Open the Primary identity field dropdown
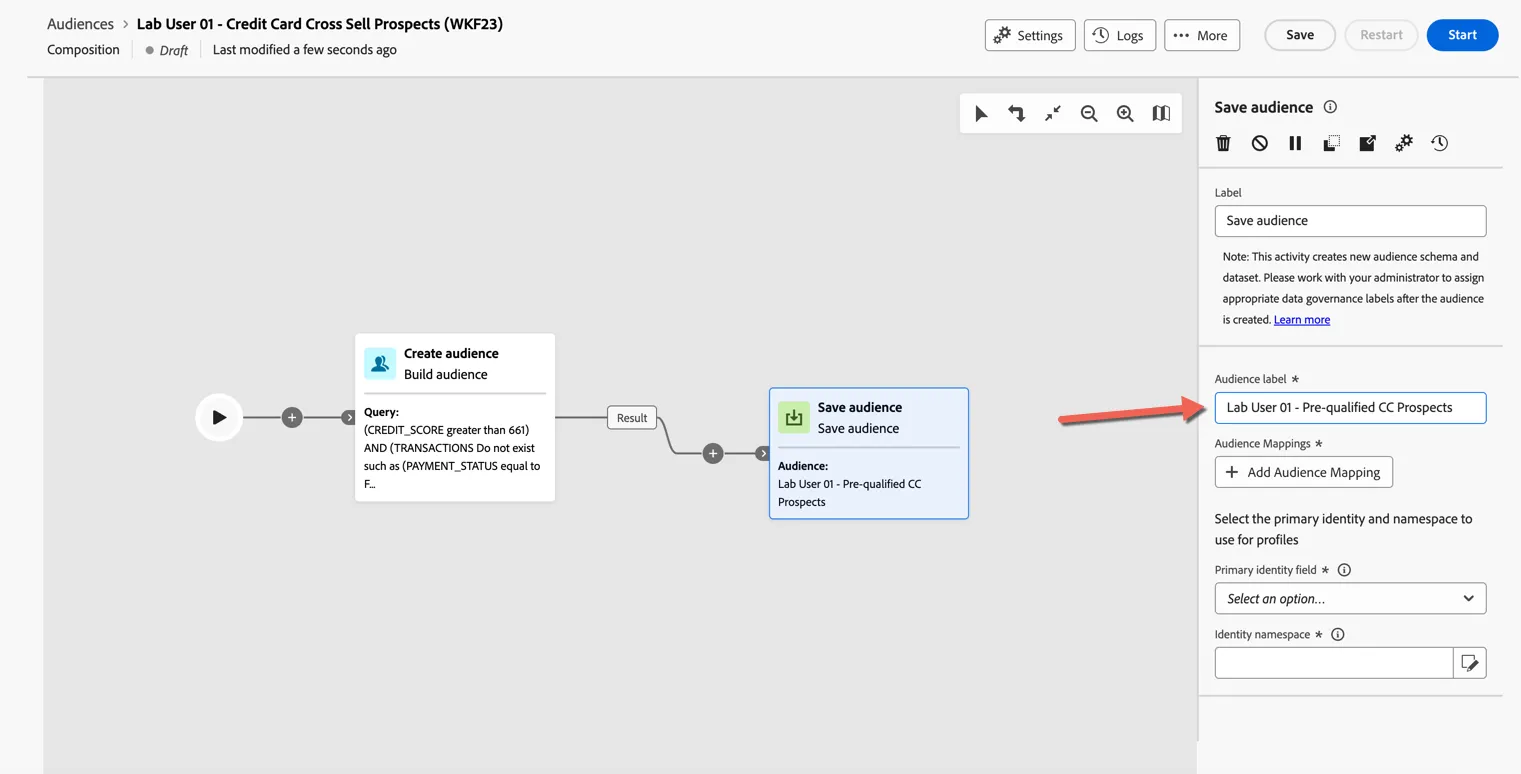 tap(1350, 598)
